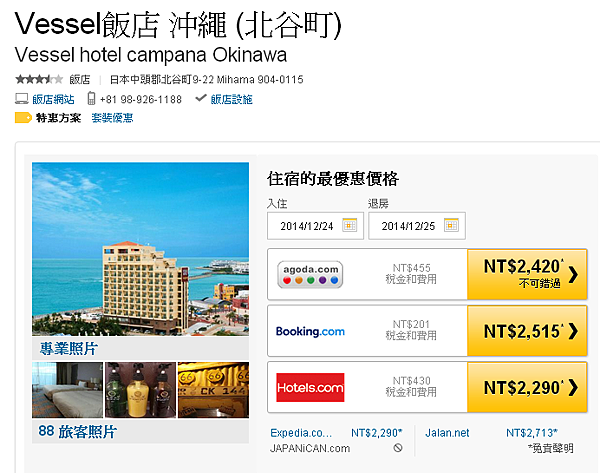Click the JAPANiCAN.com unavailable icon
600x473 pixels.
(x=398, y=448)
